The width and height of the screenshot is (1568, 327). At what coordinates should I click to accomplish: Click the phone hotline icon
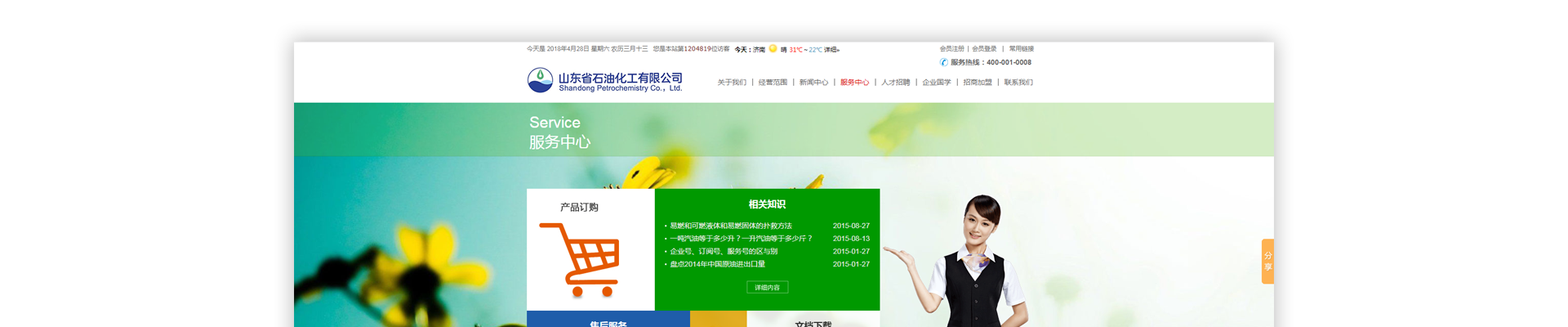tap(944, 62)
